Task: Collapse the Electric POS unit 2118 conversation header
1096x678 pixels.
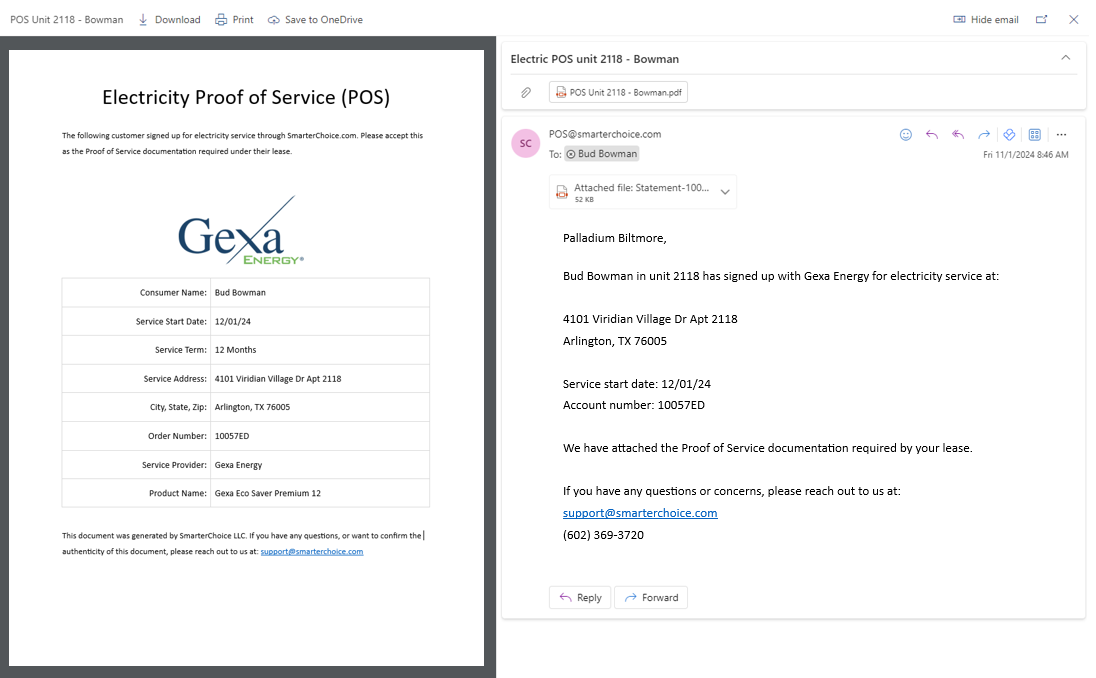Action: tap(1065, 58)
